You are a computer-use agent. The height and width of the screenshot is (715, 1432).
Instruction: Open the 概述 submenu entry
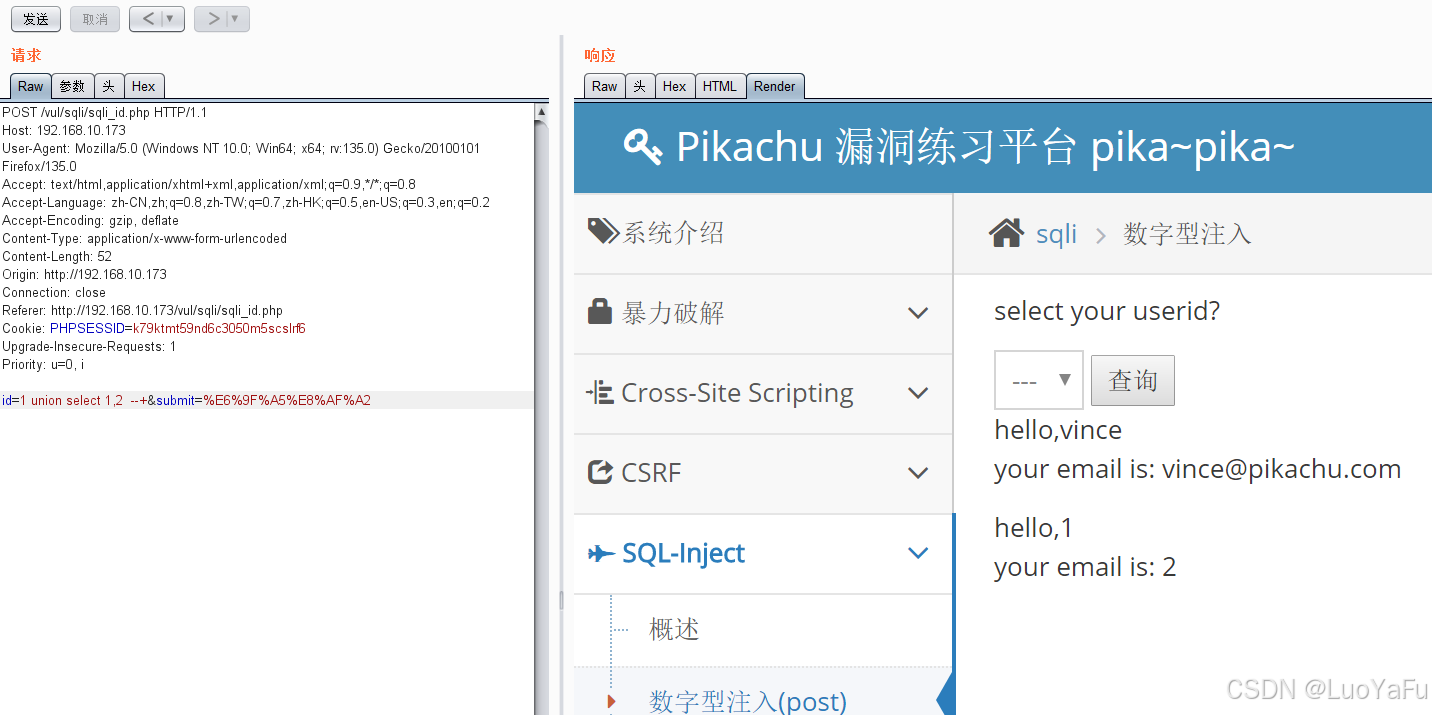pyautogui.click(x=674, y=629)
